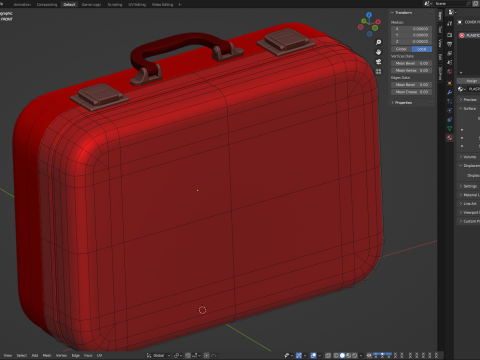This screenshot has height=360, width=480.
Task: Open the View tab in sidebar
Action: tap(440, 43)
